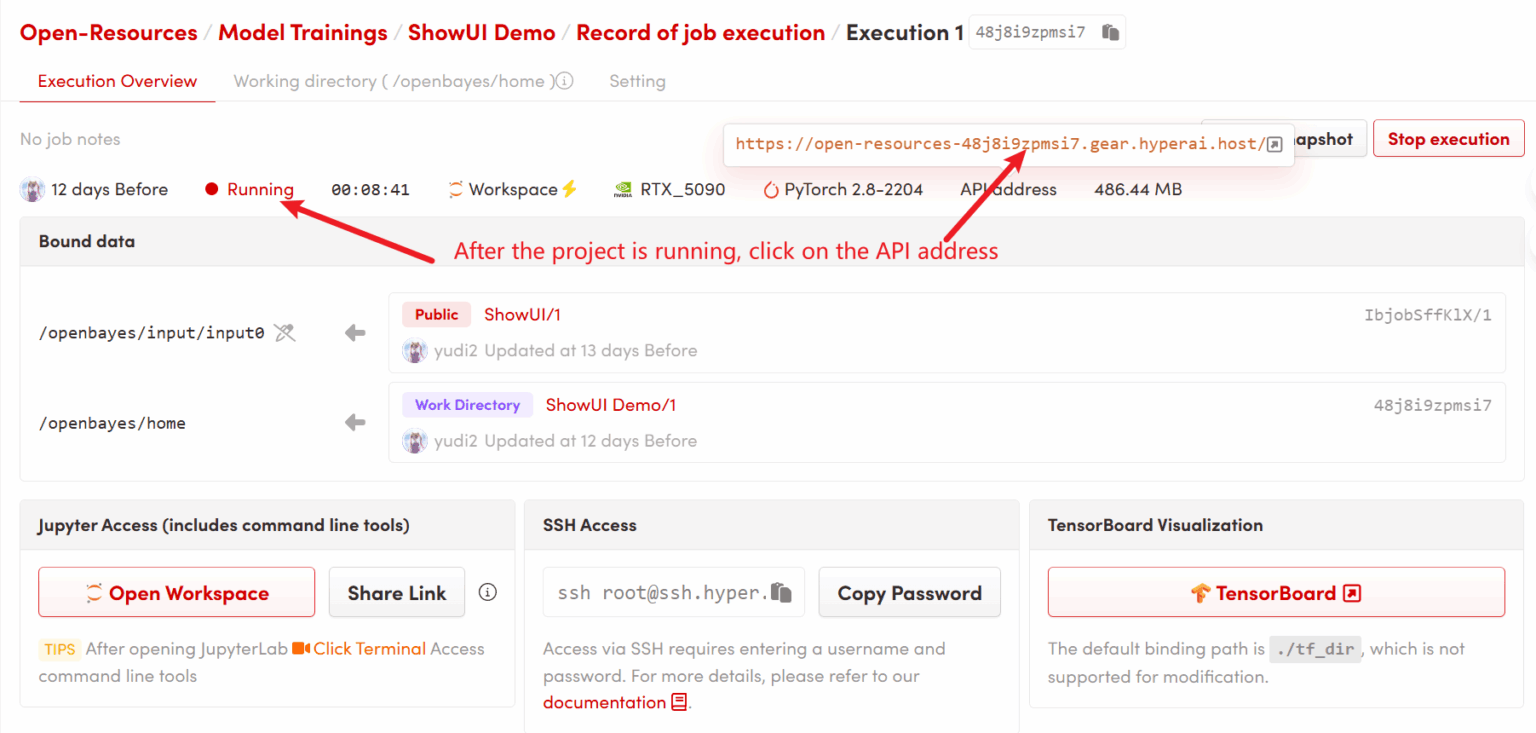Click the Copy Password button
Viewport: 1536px width, 733px height.
pos(909,593)
